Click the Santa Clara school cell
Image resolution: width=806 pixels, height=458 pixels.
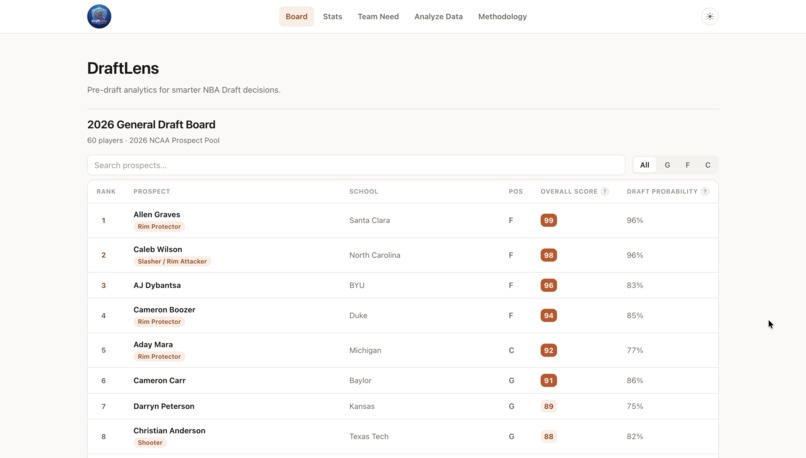(x=370, y=220)
